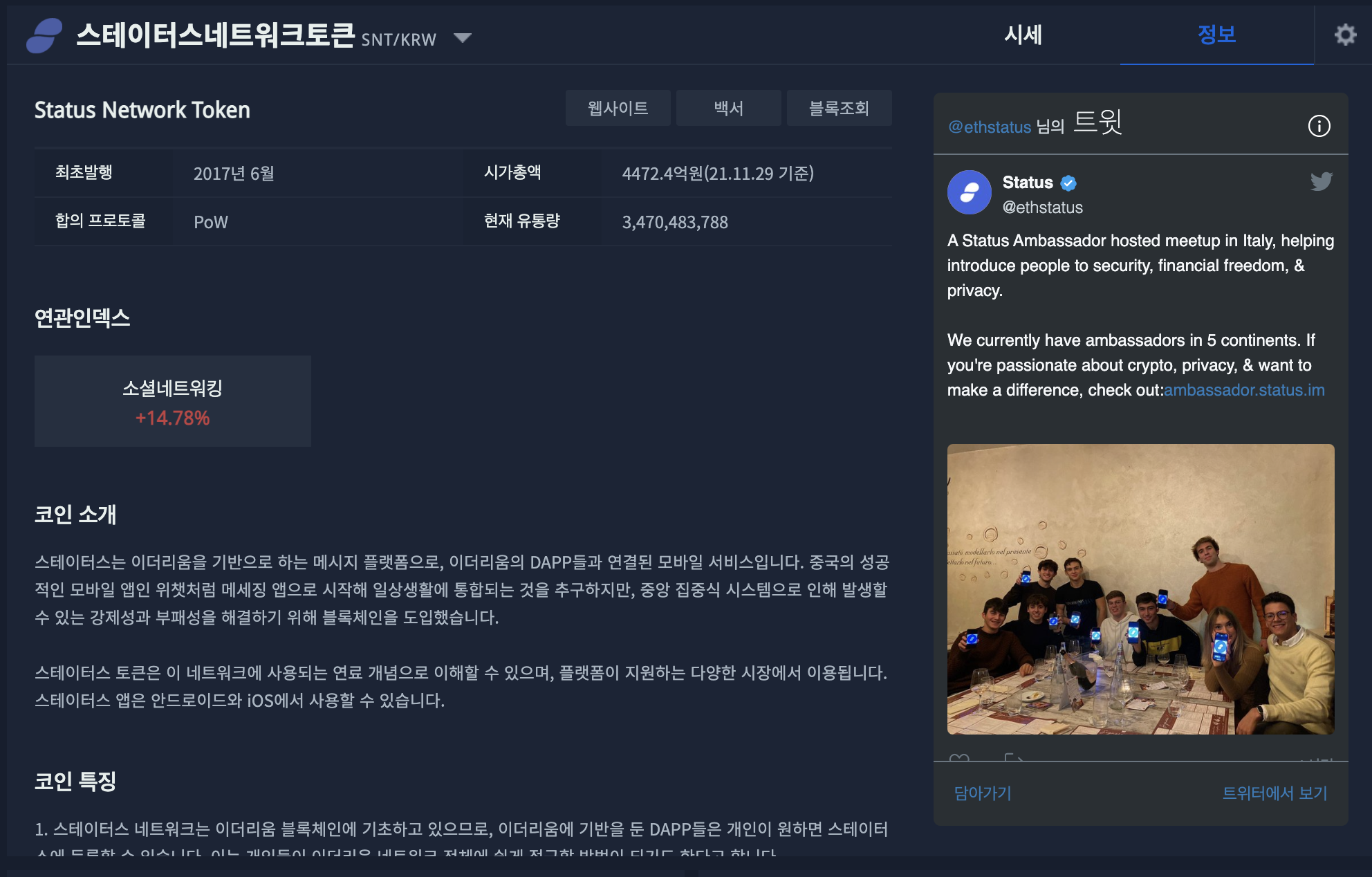Image resolution: width=1372 pixels, height=877 pixels.
Task: Open the 백서 whitepaper button
Action: 728,108
